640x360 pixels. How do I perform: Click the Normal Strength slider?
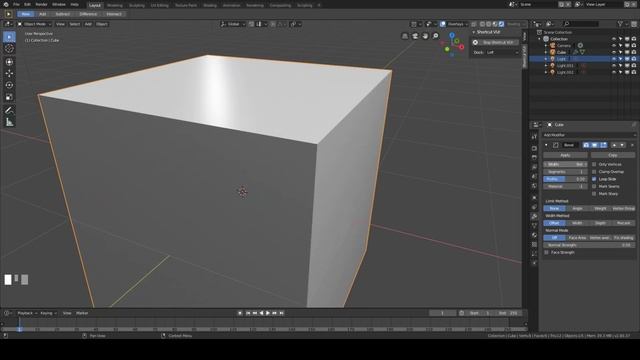point(589,245)
